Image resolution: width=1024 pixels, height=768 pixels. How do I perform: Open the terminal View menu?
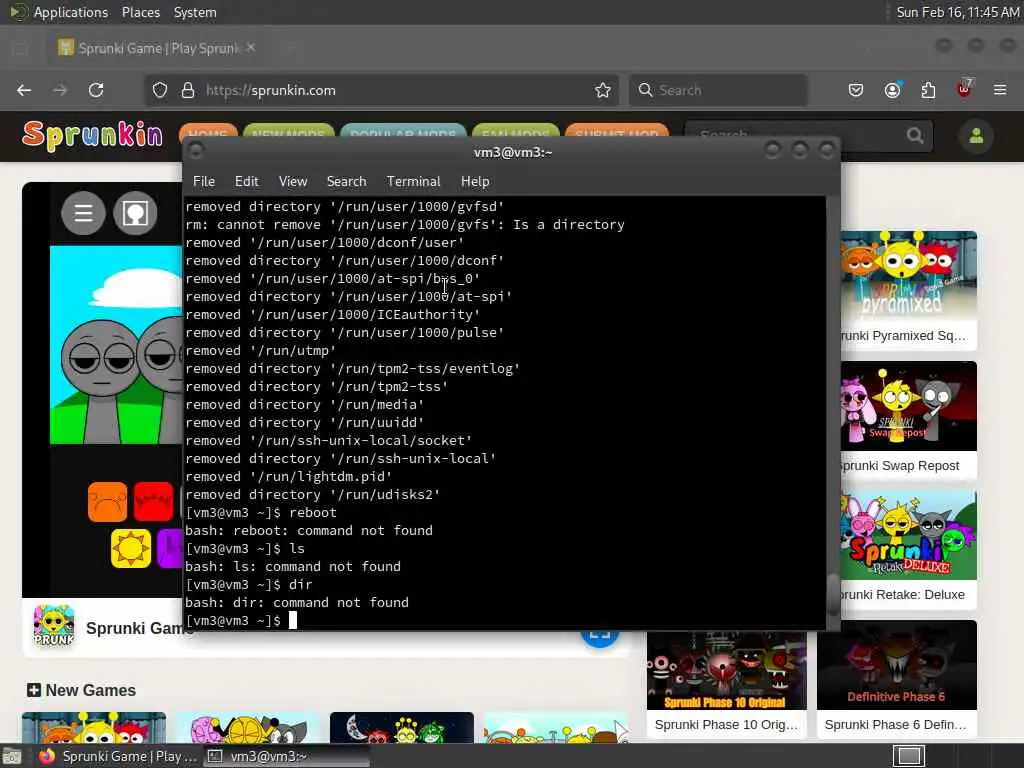(x=293, y=182)
